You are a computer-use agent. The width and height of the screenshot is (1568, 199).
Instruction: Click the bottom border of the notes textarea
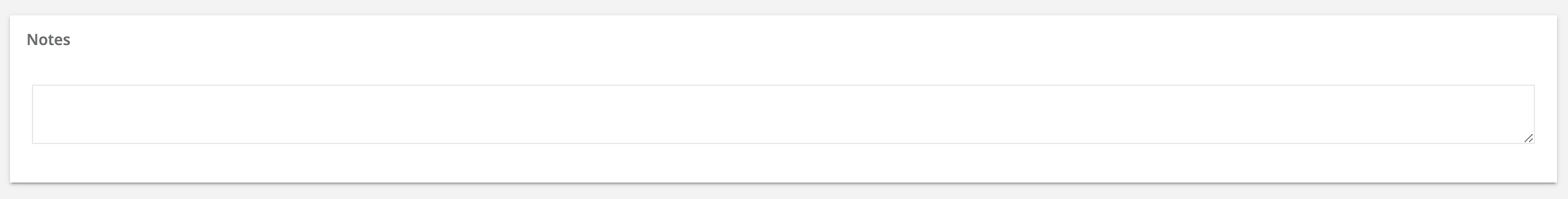[x=783, y=143]
